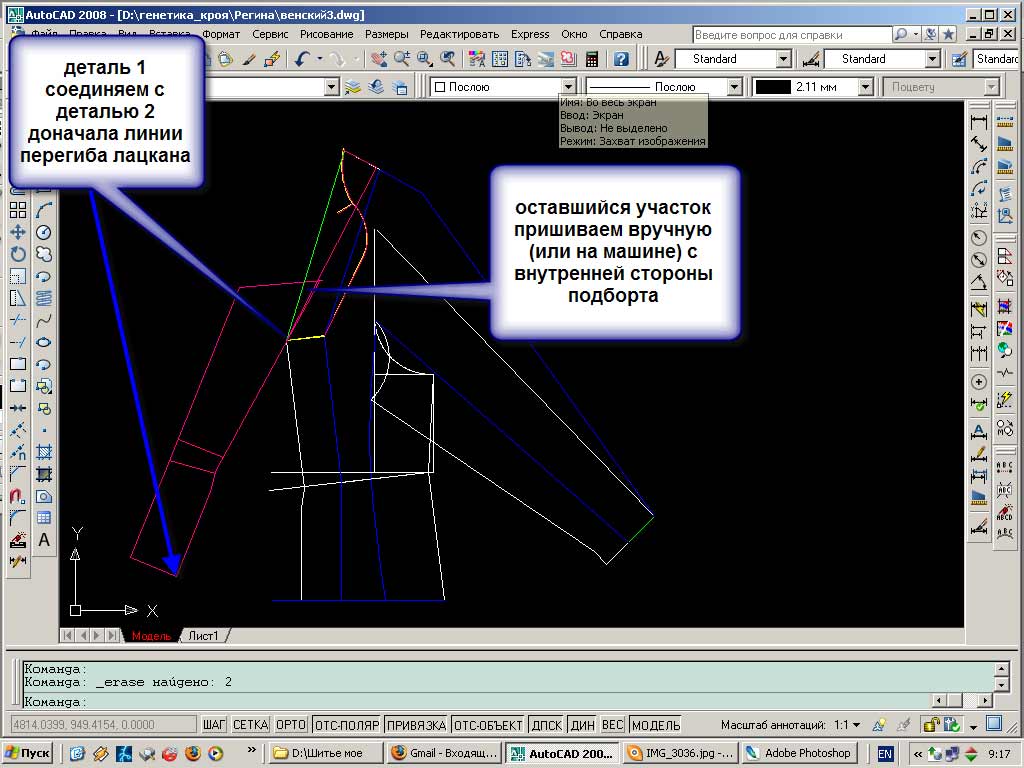Switch to the Лист1 layout tab
Image resolution: width=1024 pixels, height=768 pixels.
click(204, 636)
